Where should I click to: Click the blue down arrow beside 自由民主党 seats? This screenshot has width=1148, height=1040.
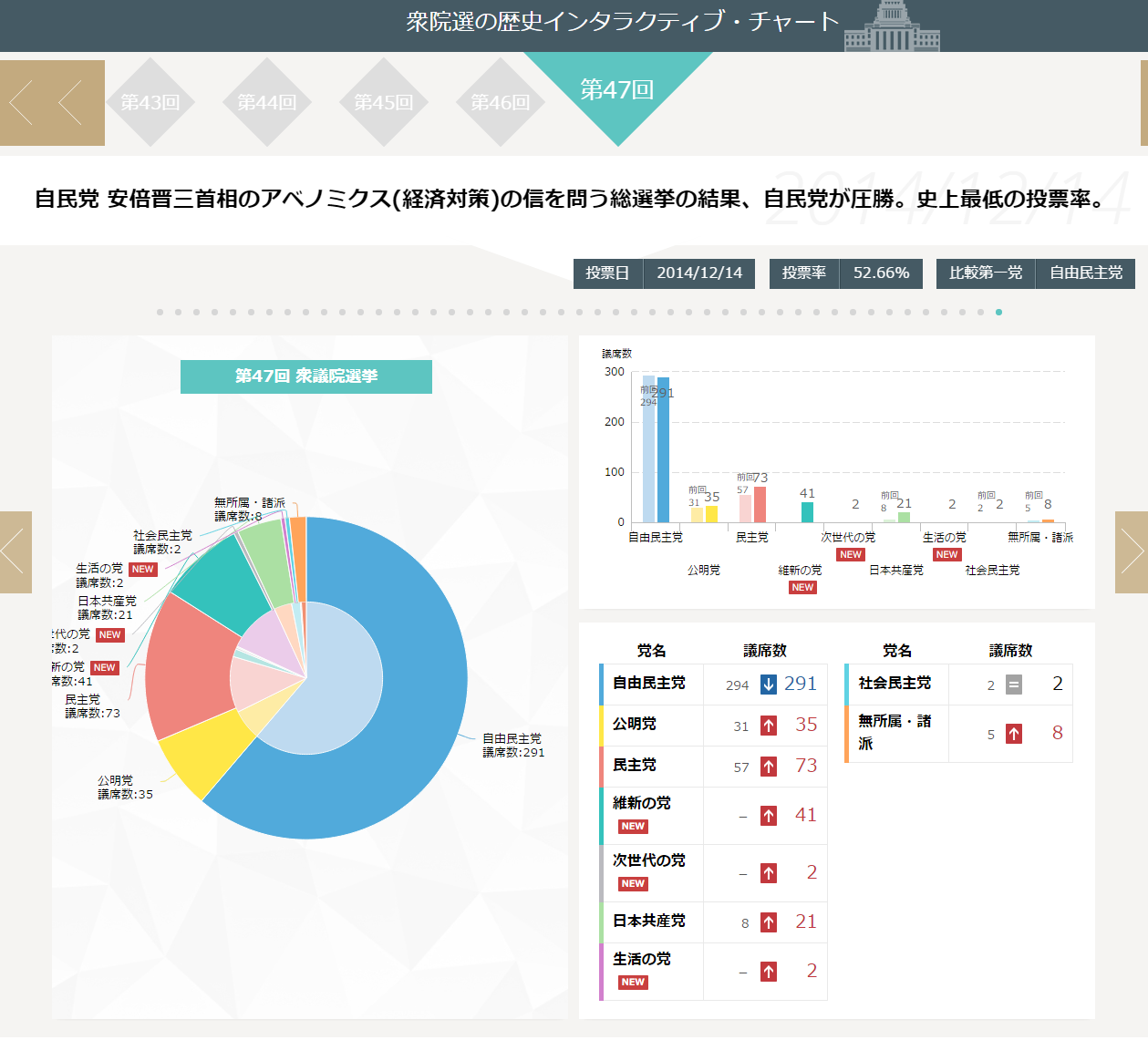769,684
